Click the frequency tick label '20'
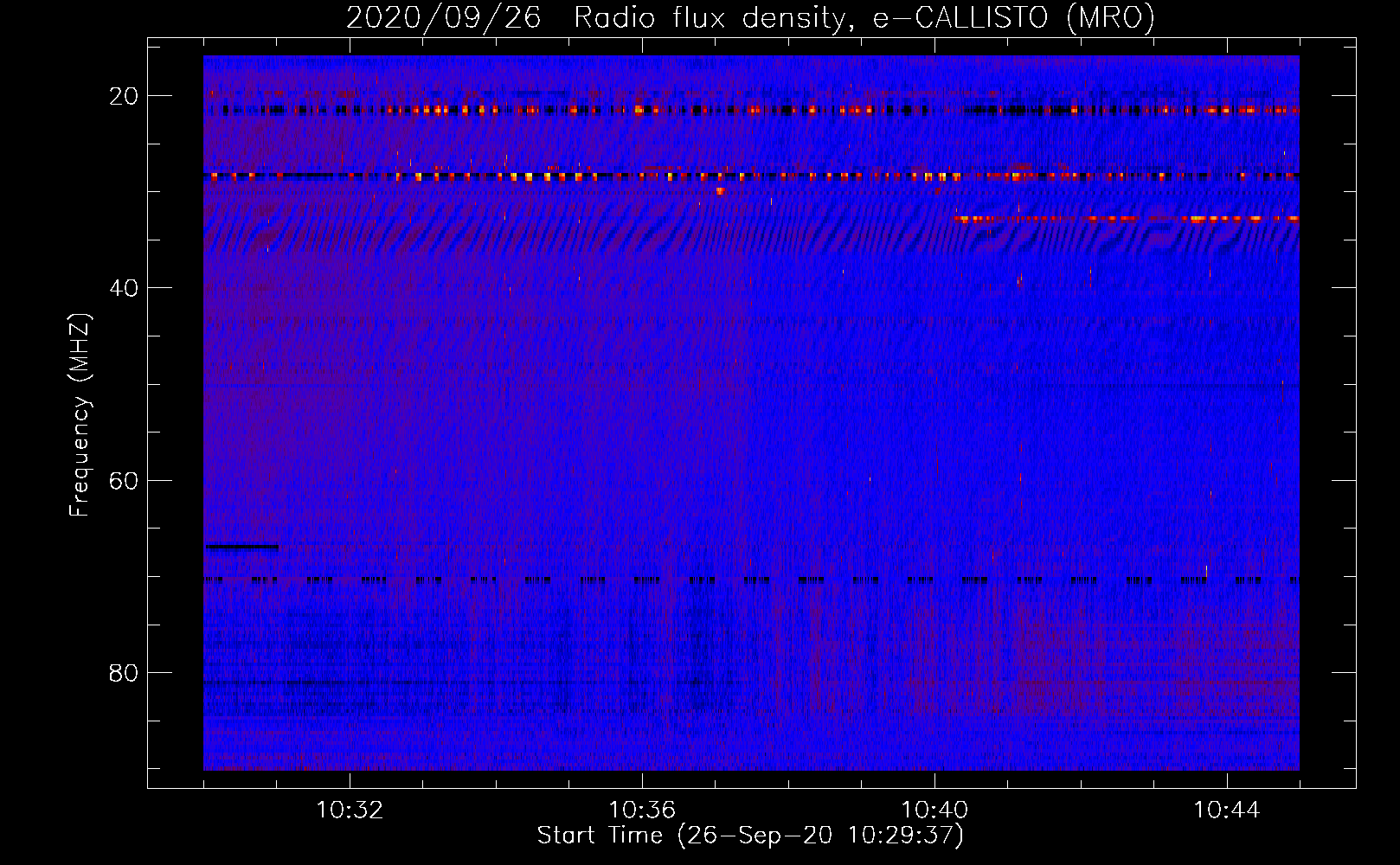The width and height of the screenshot is (1400, 865). (125, 96)
